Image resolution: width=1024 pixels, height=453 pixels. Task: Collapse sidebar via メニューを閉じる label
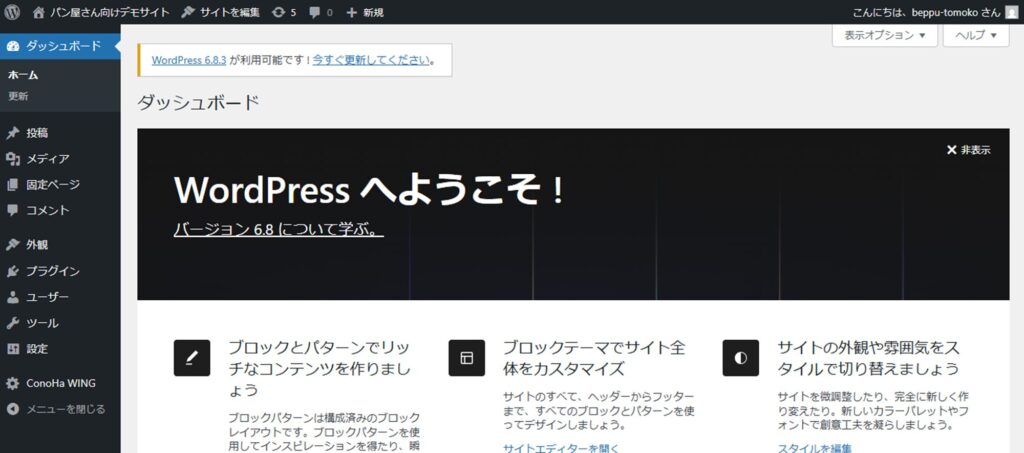click(65, 409)
